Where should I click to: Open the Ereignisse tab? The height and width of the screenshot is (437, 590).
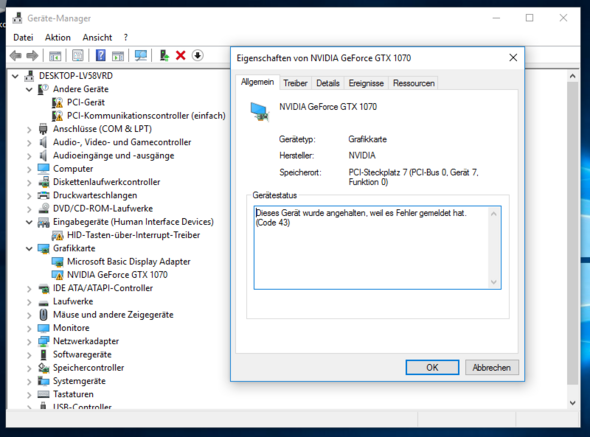366,83
